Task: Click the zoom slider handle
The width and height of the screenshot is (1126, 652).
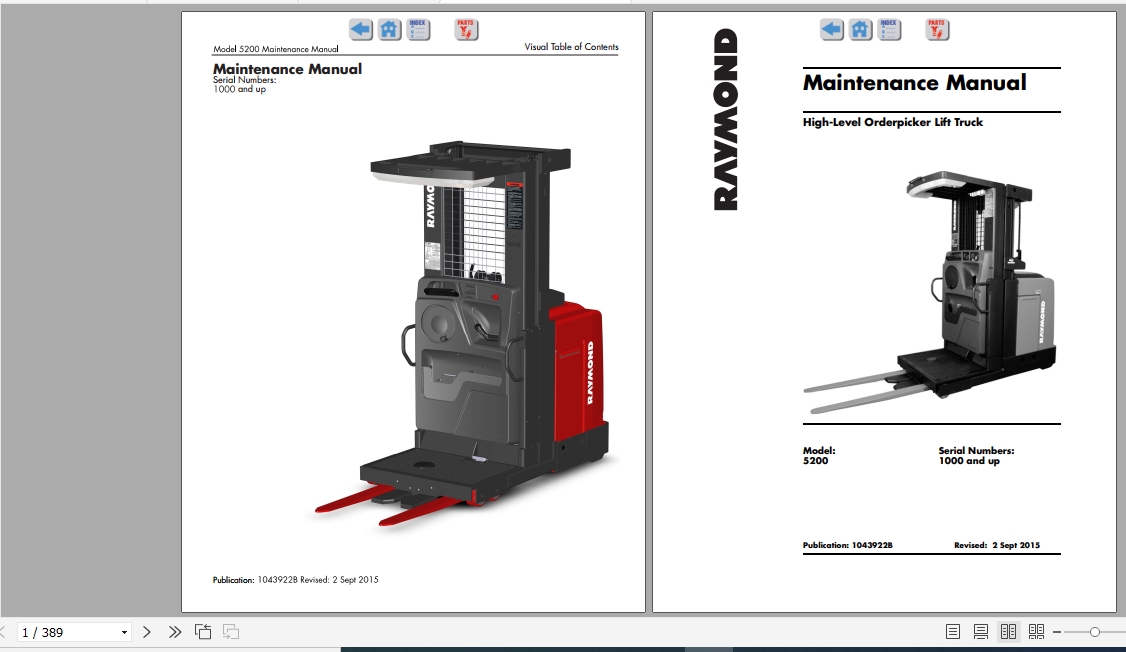Action: point(1094,632)
